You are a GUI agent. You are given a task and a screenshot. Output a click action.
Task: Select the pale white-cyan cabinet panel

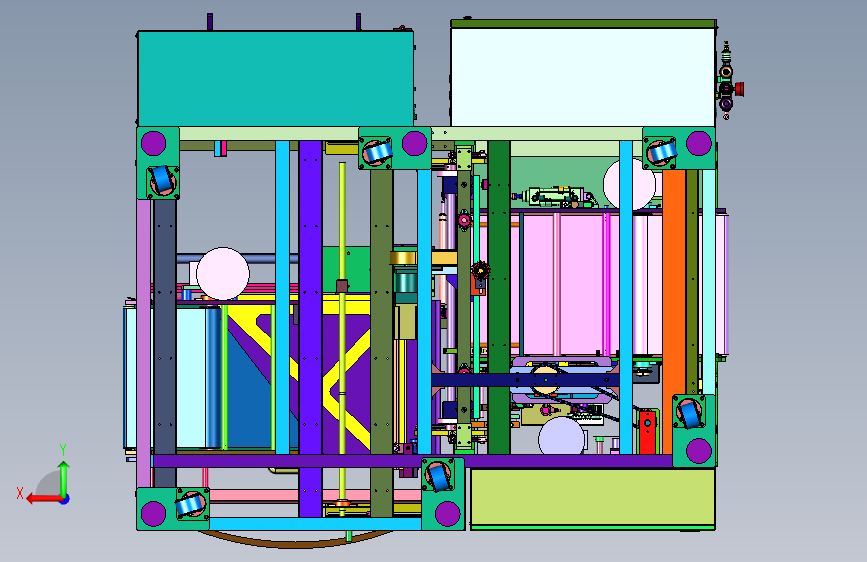pyautogui.click(x=583, y=77)
